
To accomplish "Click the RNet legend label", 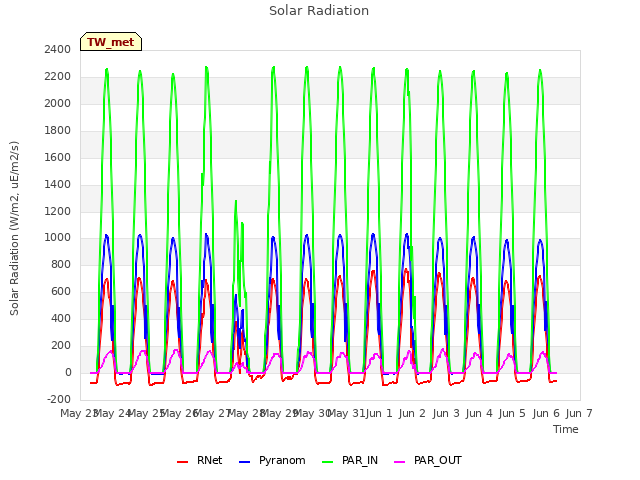I will [x=209, y=460].
